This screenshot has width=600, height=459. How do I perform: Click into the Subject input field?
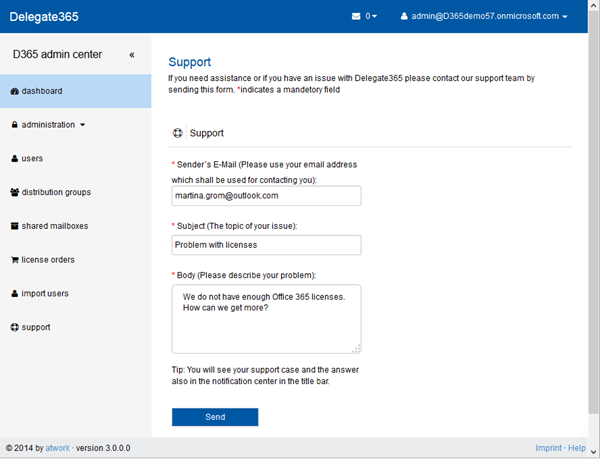click(266, 246)
